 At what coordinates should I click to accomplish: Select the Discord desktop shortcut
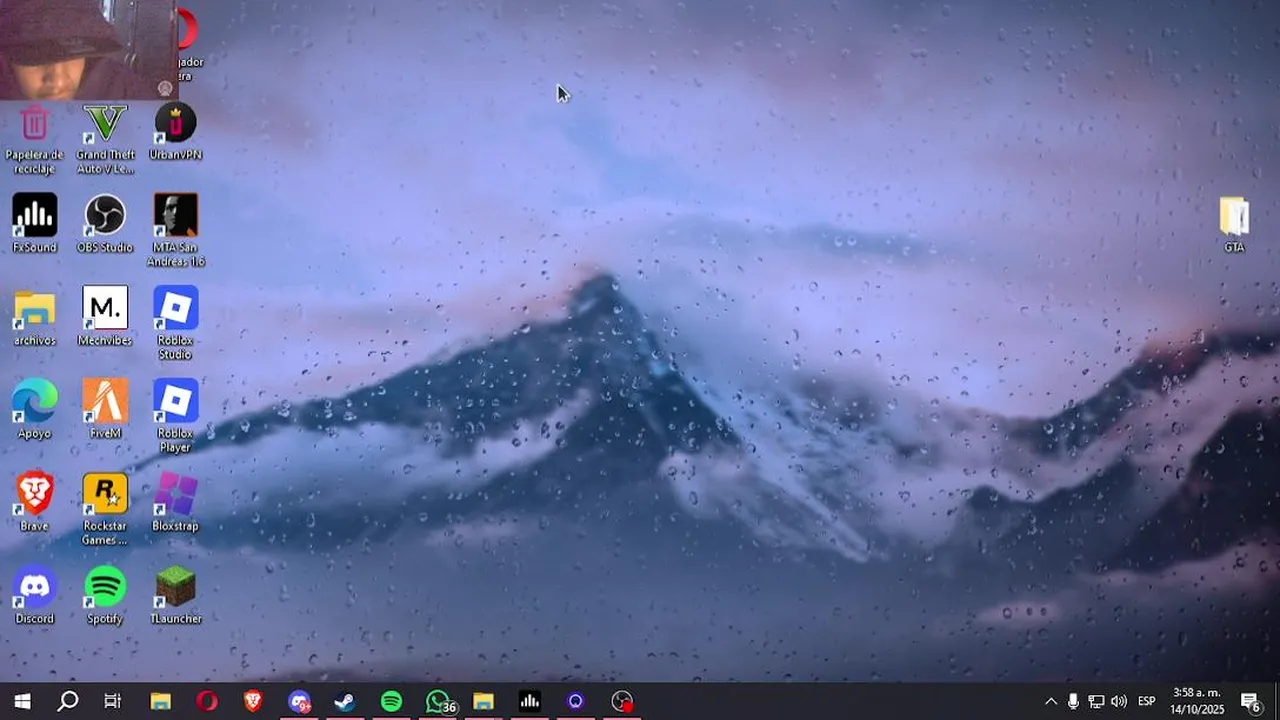34,596
